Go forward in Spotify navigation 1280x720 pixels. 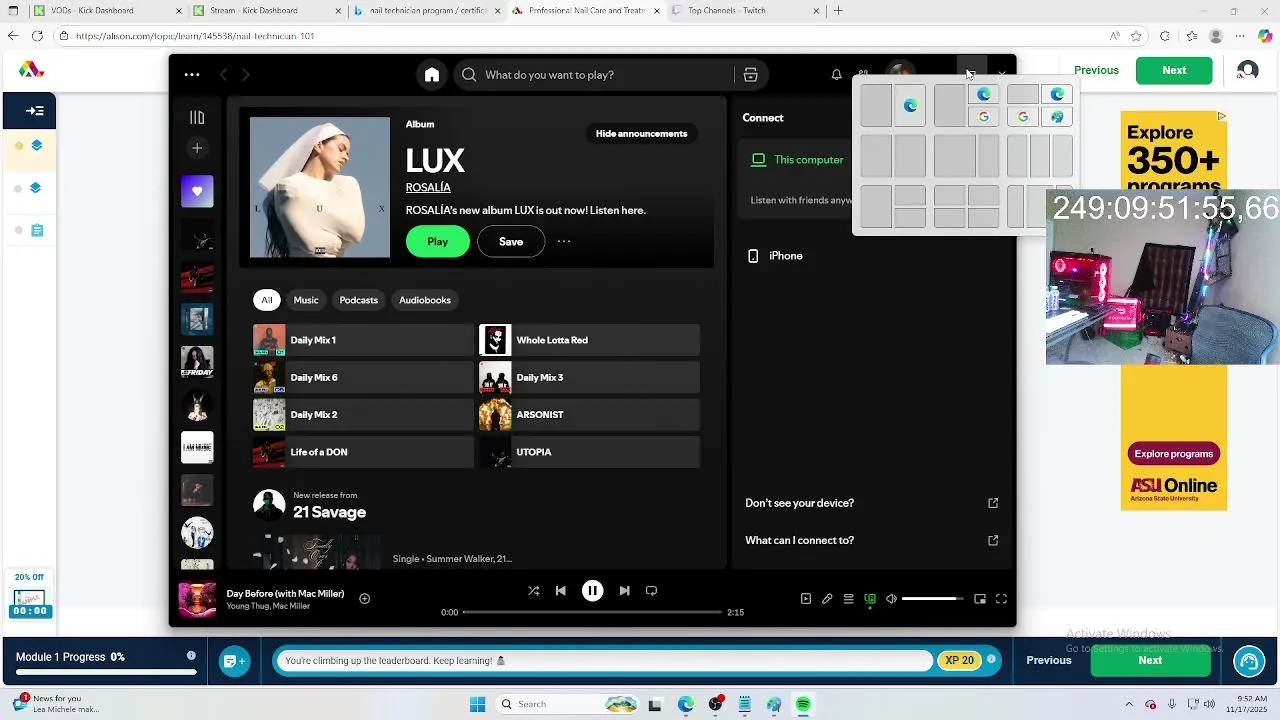click(245, 75)
